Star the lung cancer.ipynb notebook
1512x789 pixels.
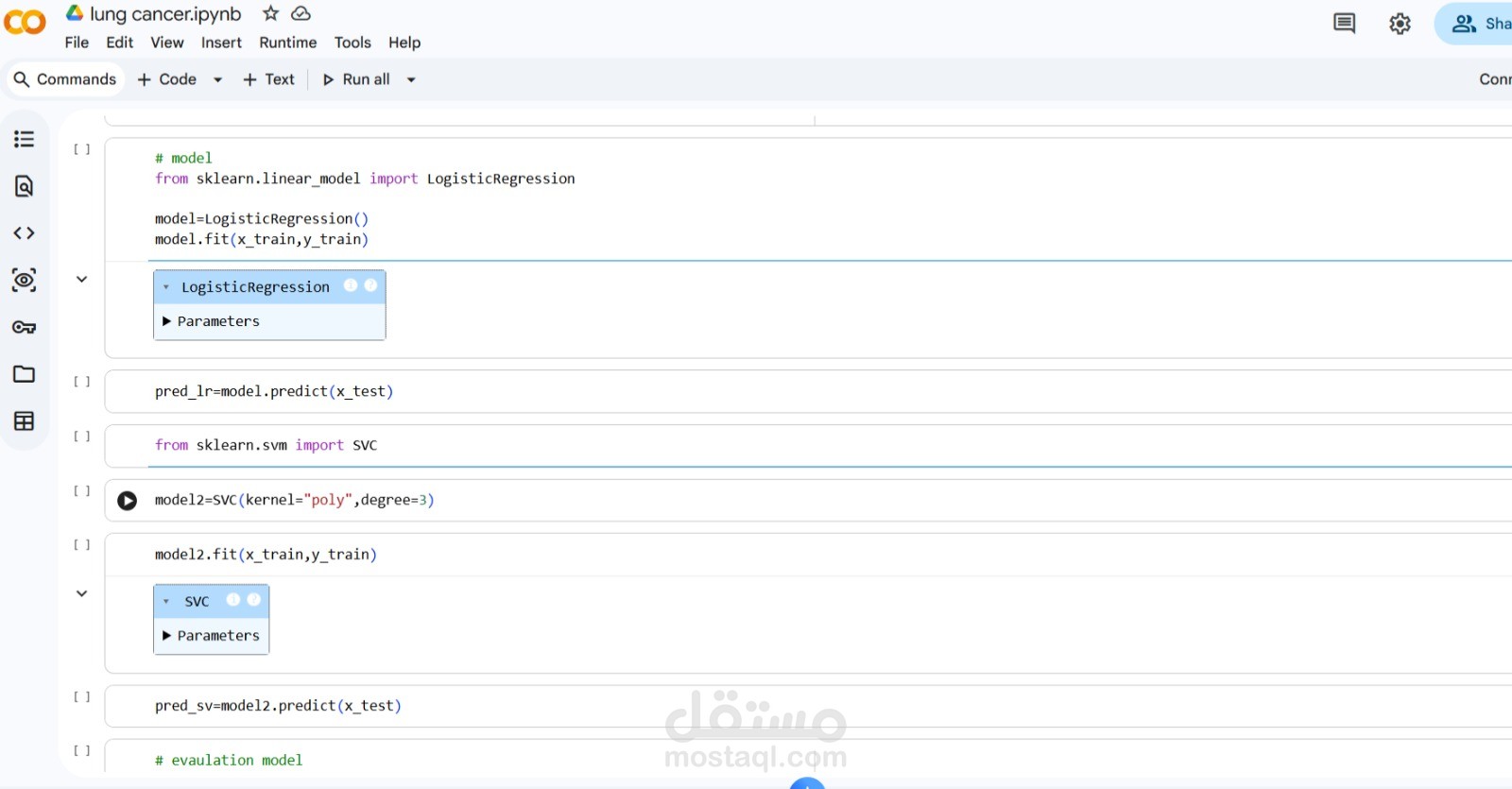click(x=271, y=13)
